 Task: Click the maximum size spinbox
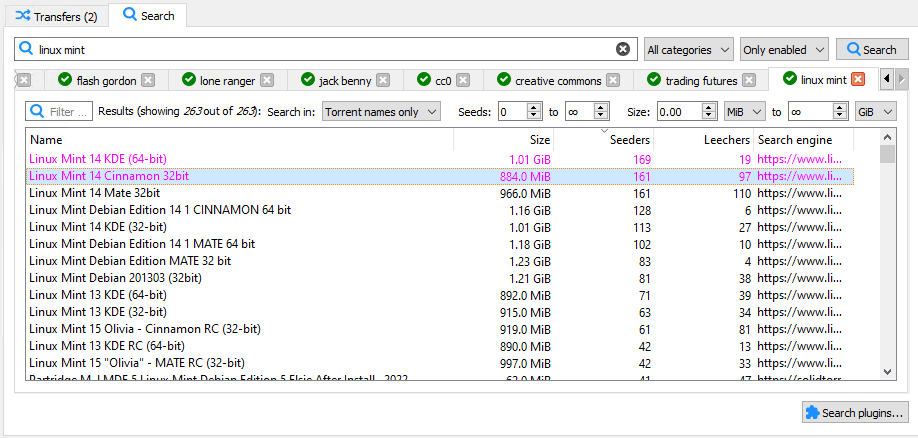click(818, 111)
